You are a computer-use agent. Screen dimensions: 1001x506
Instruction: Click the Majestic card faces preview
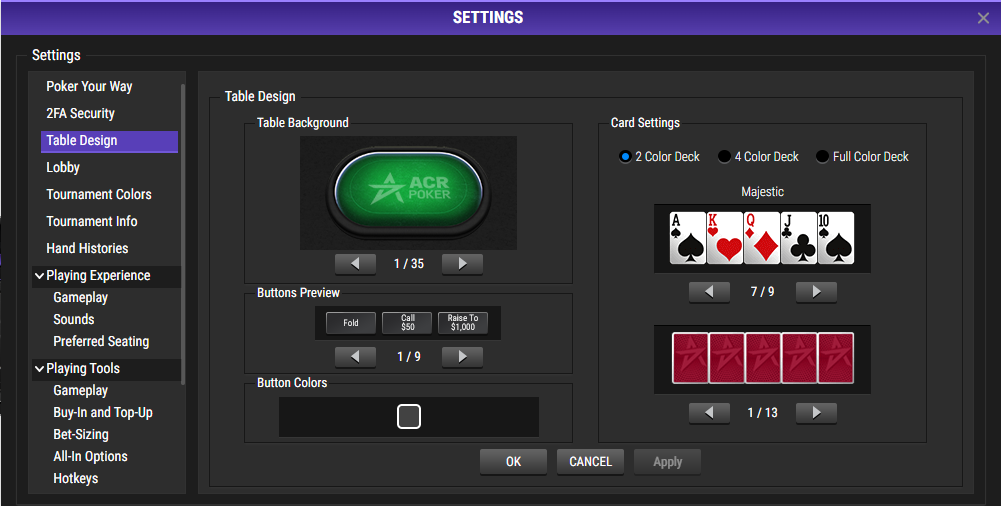(x=762, y=239)
